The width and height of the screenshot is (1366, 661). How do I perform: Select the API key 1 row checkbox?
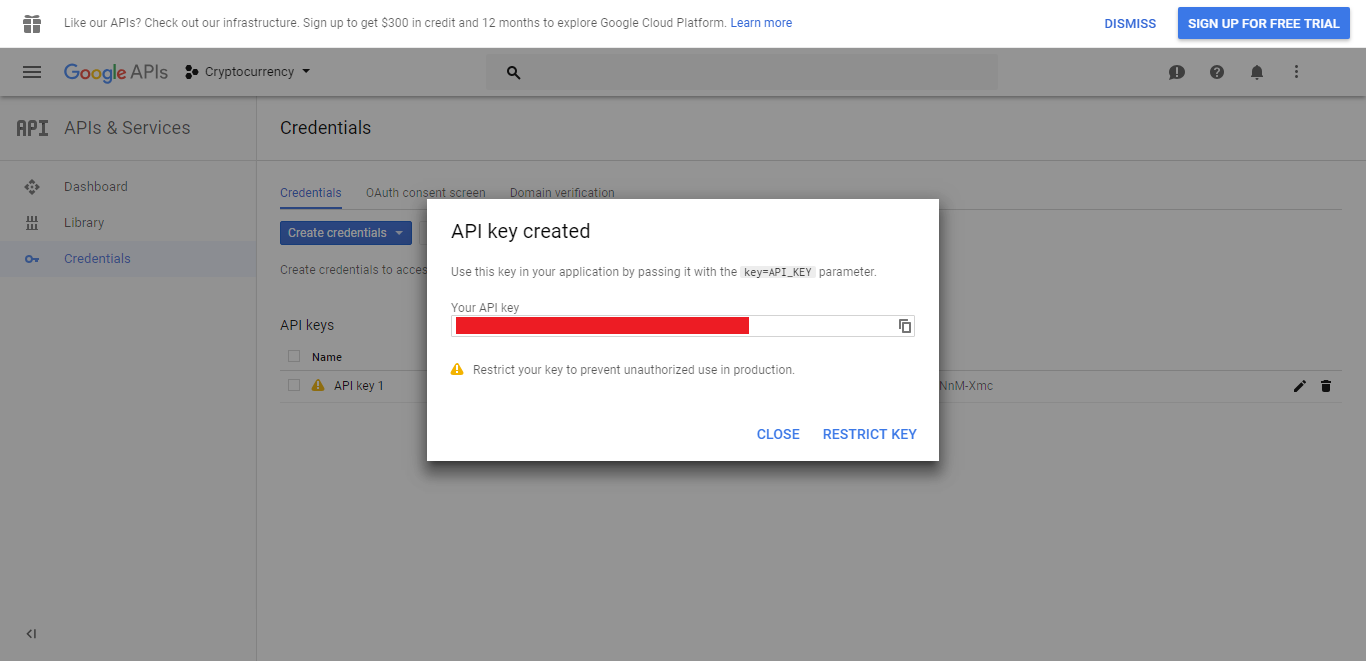(x=293, y=384)
